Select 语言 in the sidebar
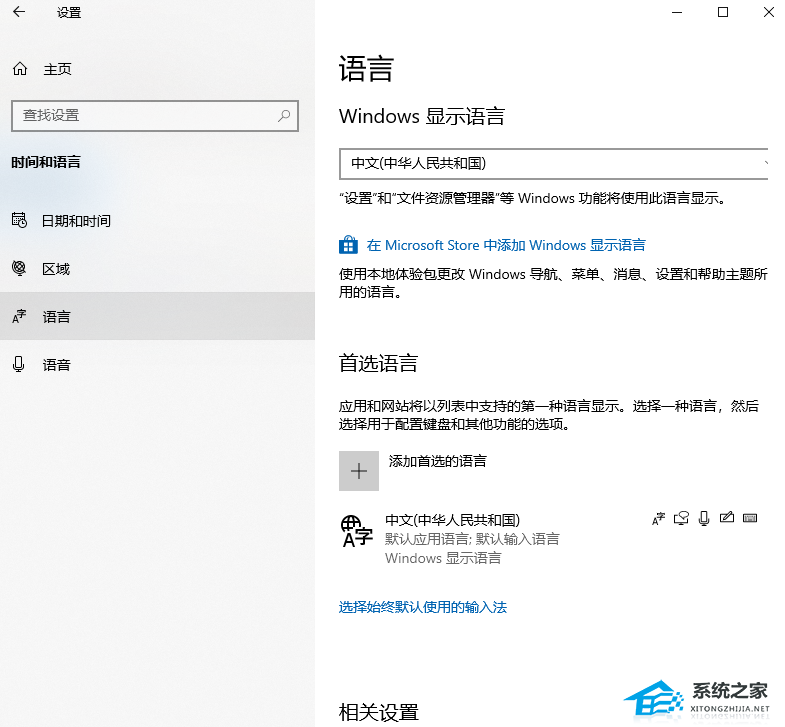Screen dimensions: 785x727 [157, 316]
